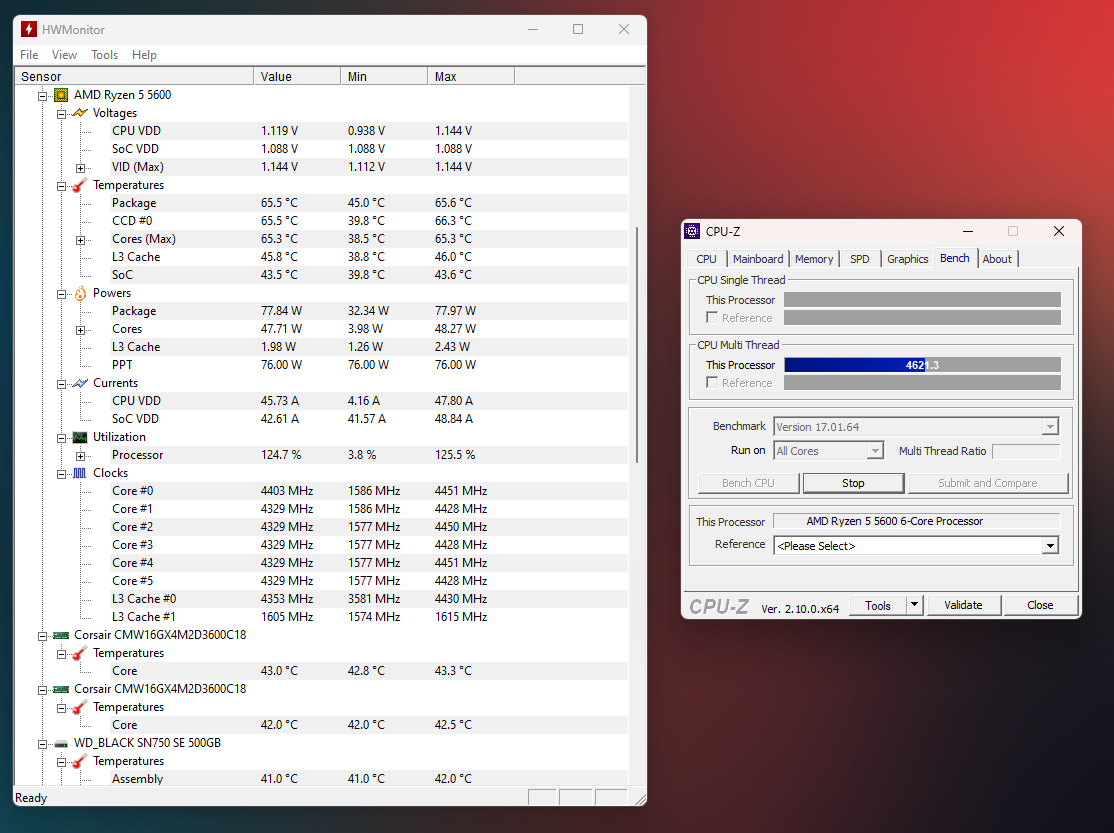1114x833 pixels.
Task: Click the Sensor column header
Action: (x=134, y=76)
